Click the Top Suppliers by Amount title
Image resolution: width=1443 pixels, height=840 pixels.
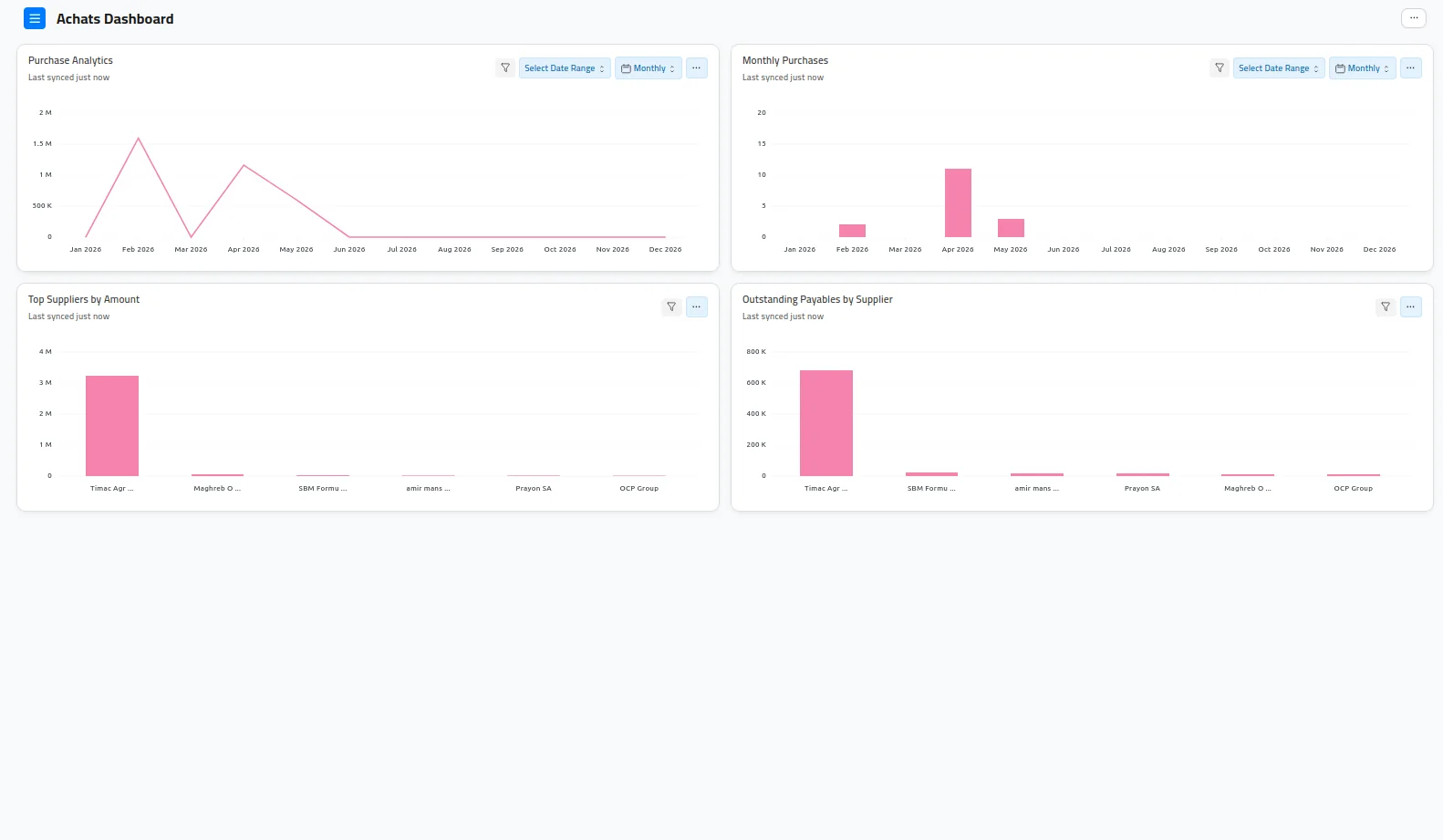point(84,299)
